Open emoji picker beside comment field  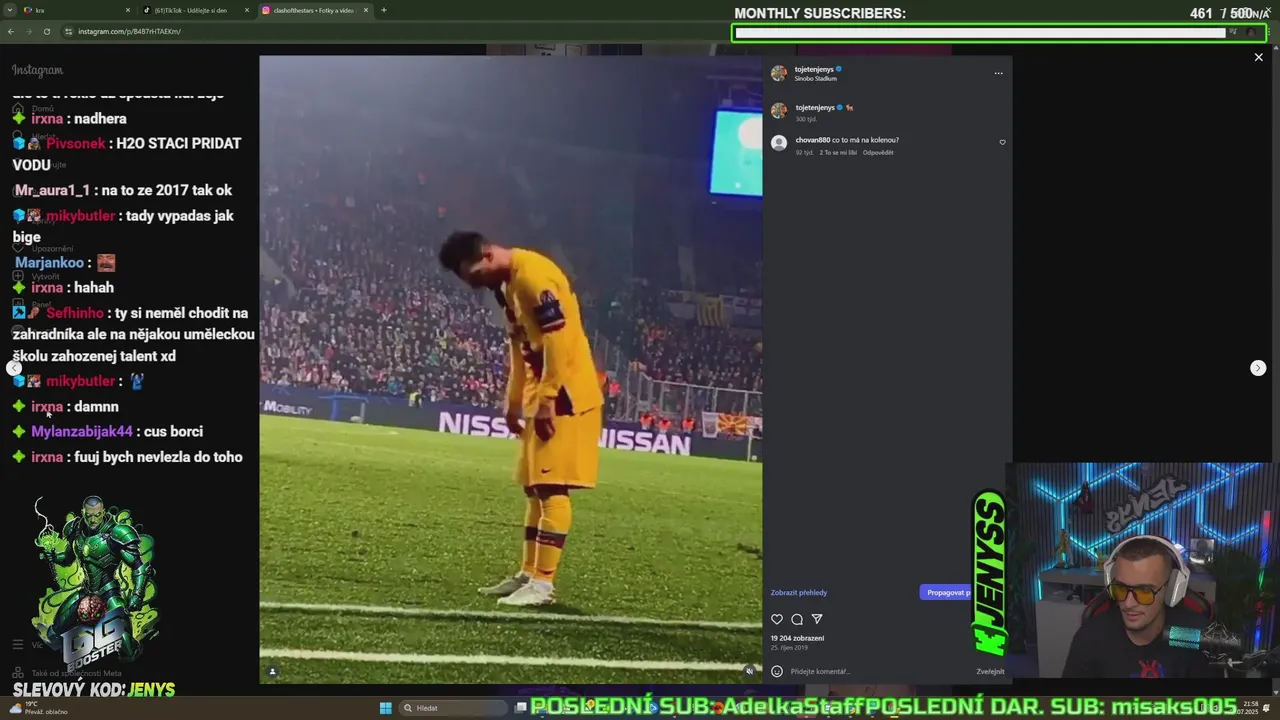[777, 671]
